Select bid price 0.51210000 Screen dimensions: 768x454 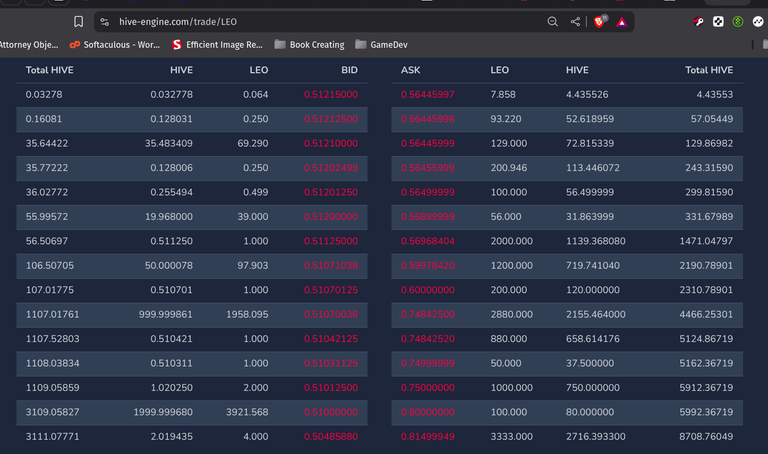[331, 143]
